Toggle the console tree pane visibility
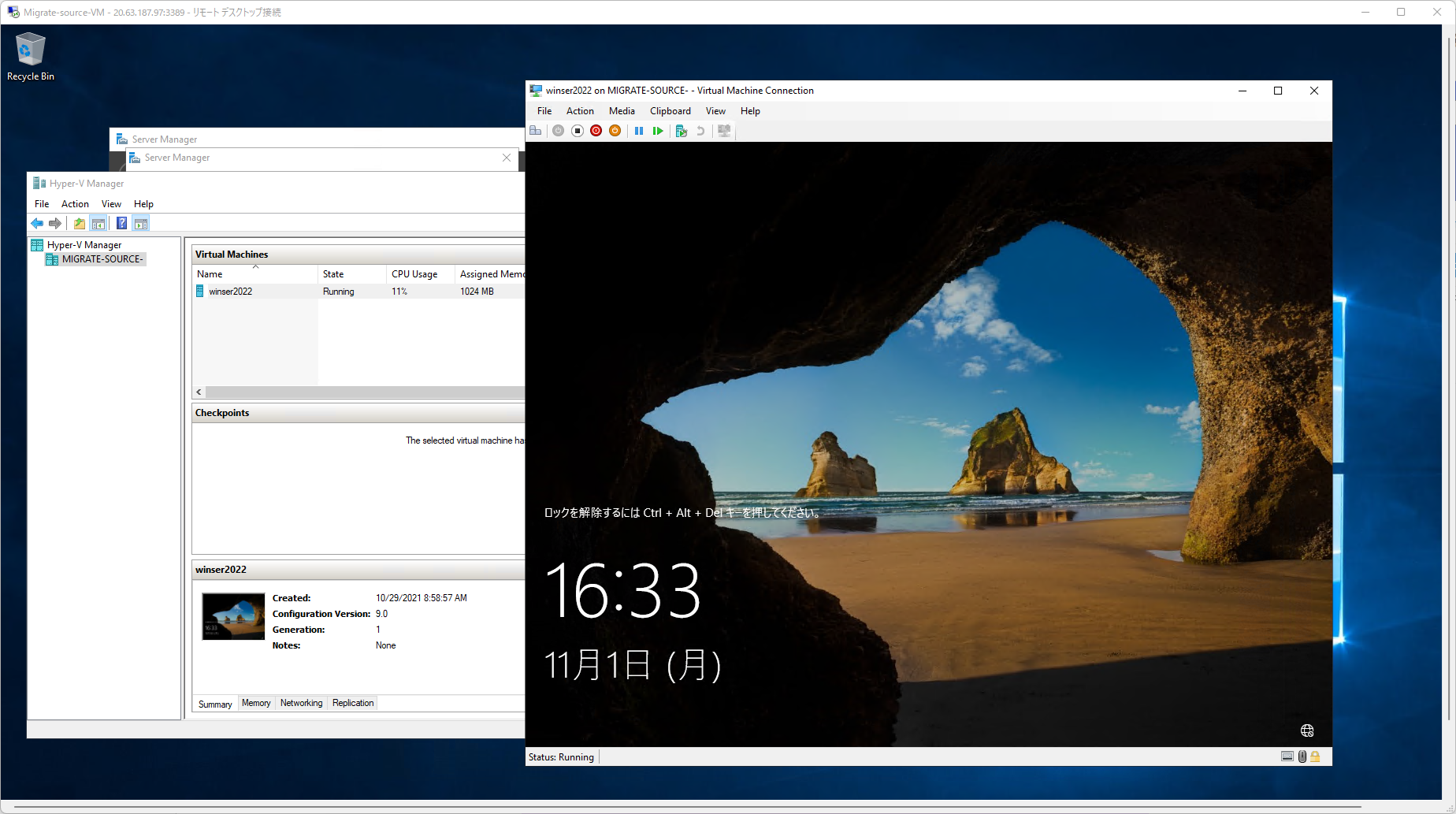1456x814 pixels. tap(98, 223)
